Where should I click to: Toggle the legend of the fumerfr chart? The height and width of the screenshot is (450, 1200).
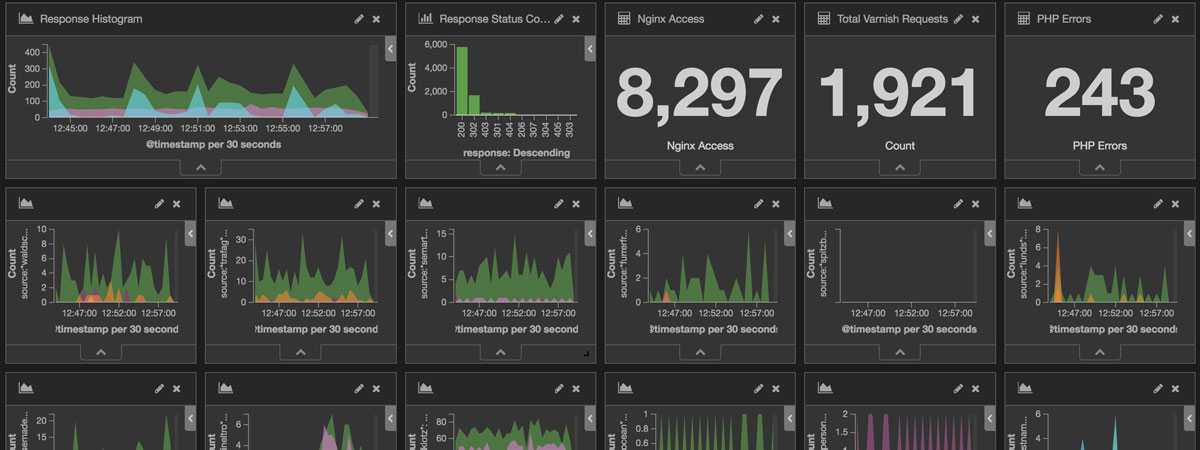(791, 233)
